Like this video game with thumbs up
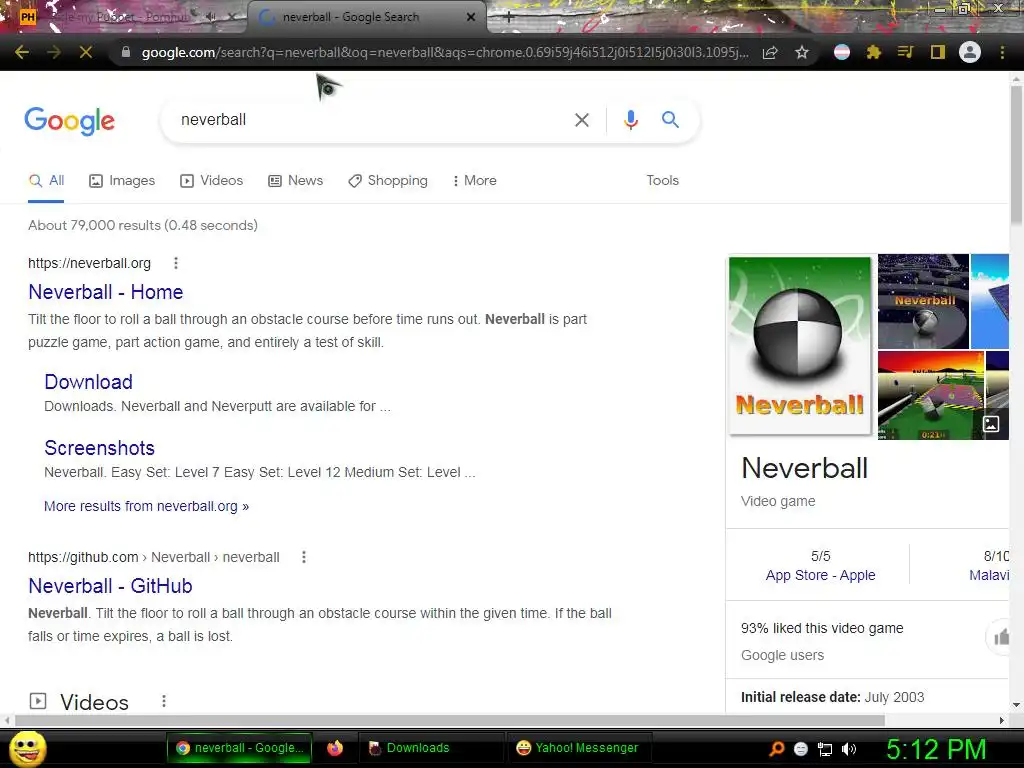The image size is (1024, 768). click(1001, 637)
